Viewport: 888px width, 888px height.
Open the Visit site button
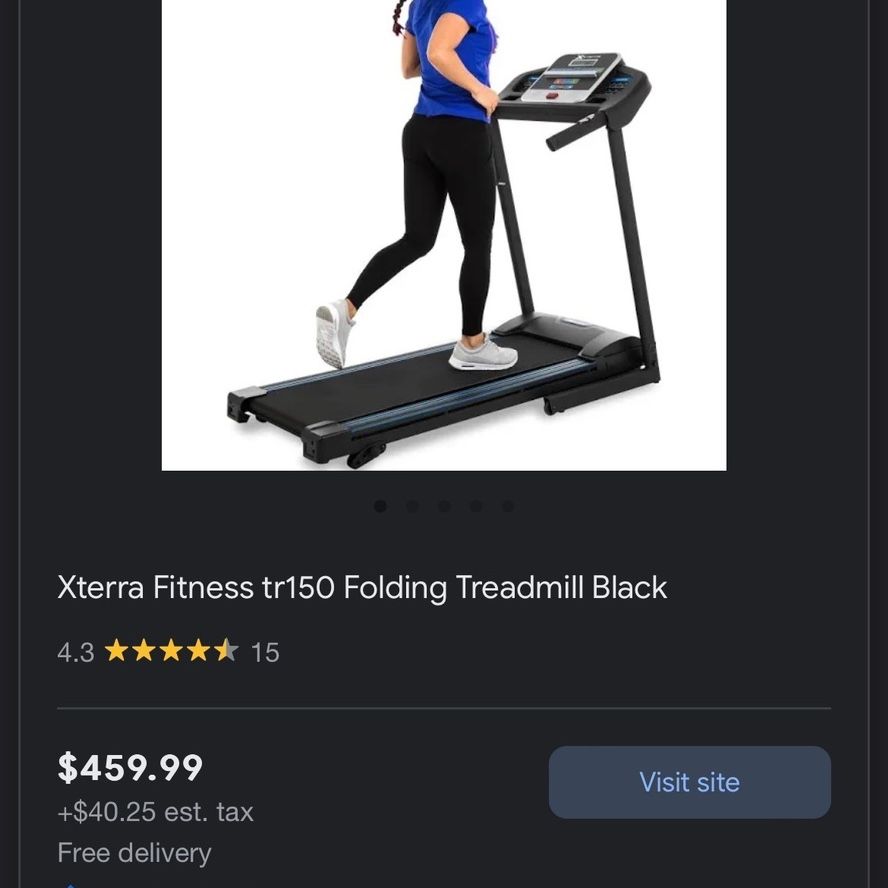pyautogui.click(x=689, y=782)
